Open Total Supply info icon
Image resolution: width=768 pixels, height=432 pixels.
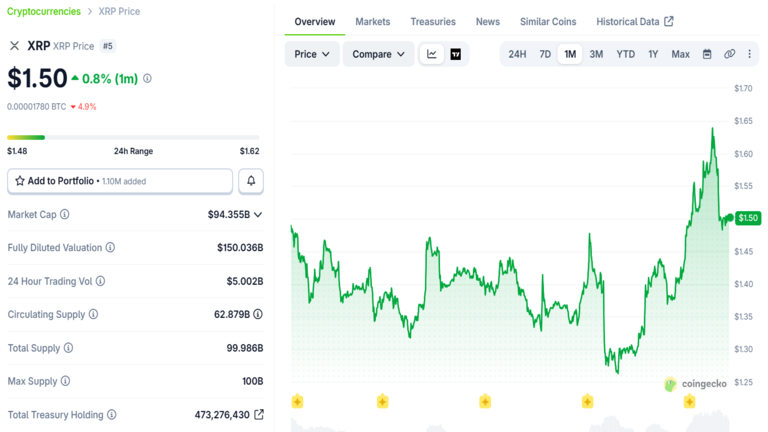69,348
